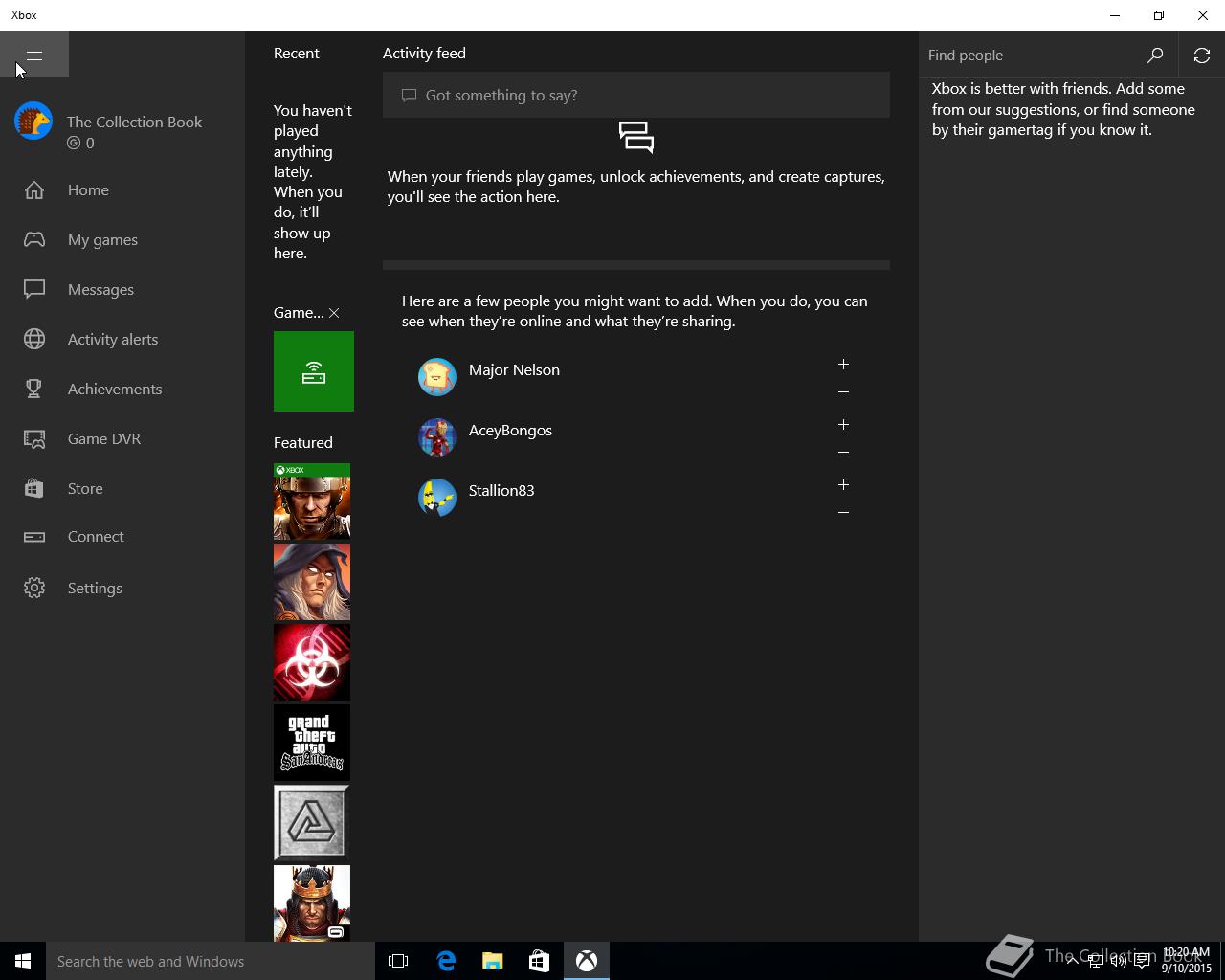Open My games controller icon
1225x980 pixels.
pos(34,239)
